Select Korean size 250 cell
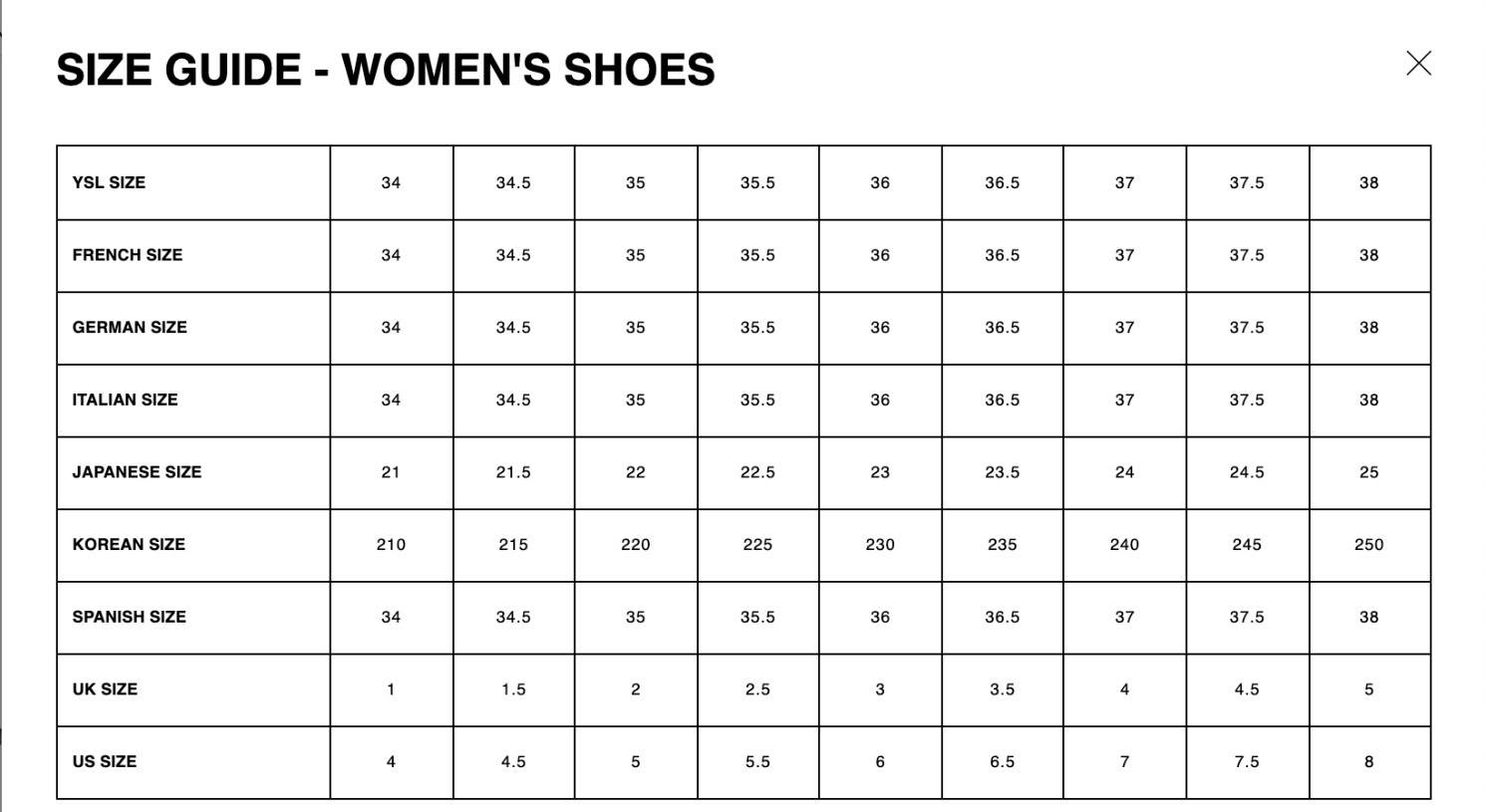The width and height of the screenshot is (1486, 812). pyautogui.click(x=1369, y=545)
